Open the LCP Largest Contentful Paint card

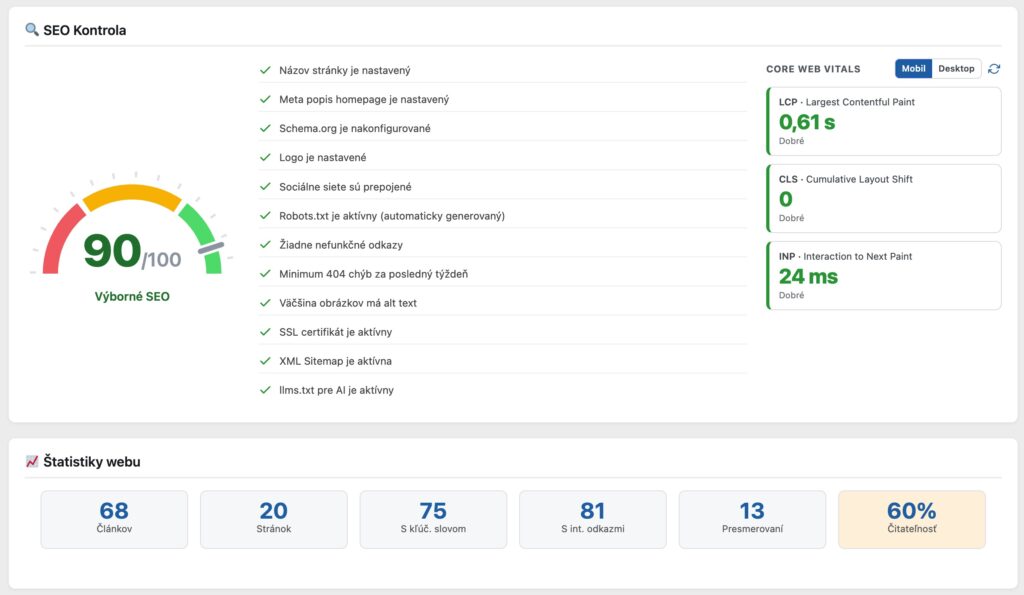coord(884,121)
